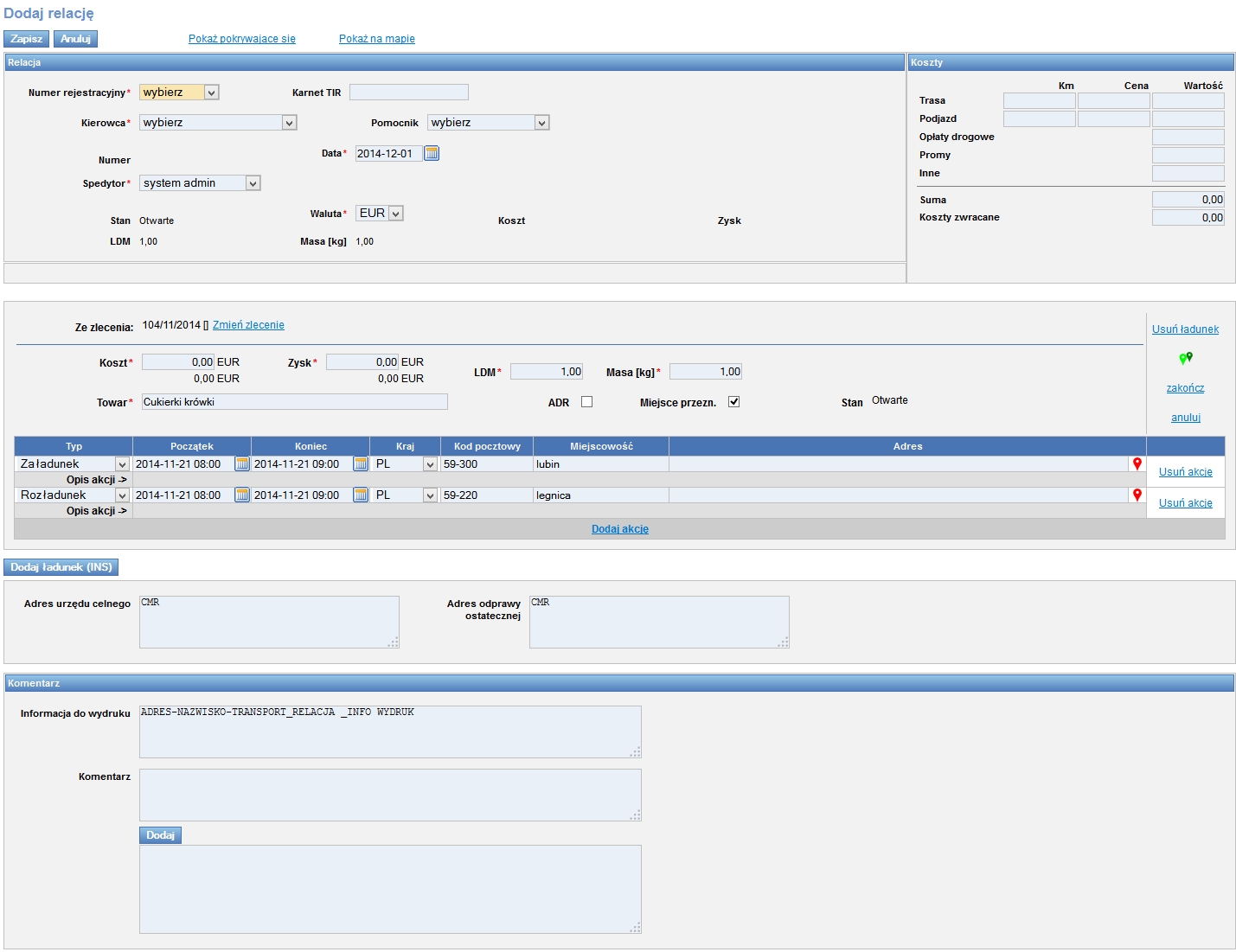
Task: Open Pokaż pokrywające się link
Action: coord(242,39)
